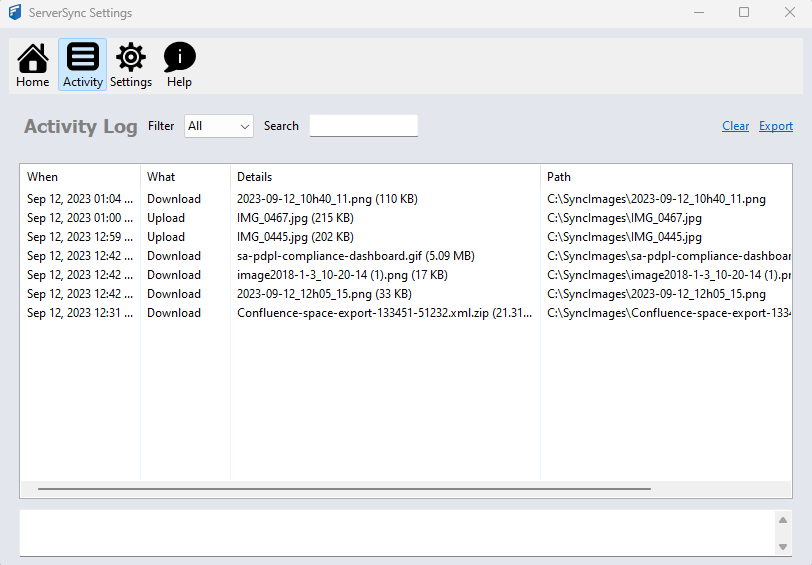Expand the Filter dropdown set to All
This screenshot has width=812, height=565.
click(219, 126)
